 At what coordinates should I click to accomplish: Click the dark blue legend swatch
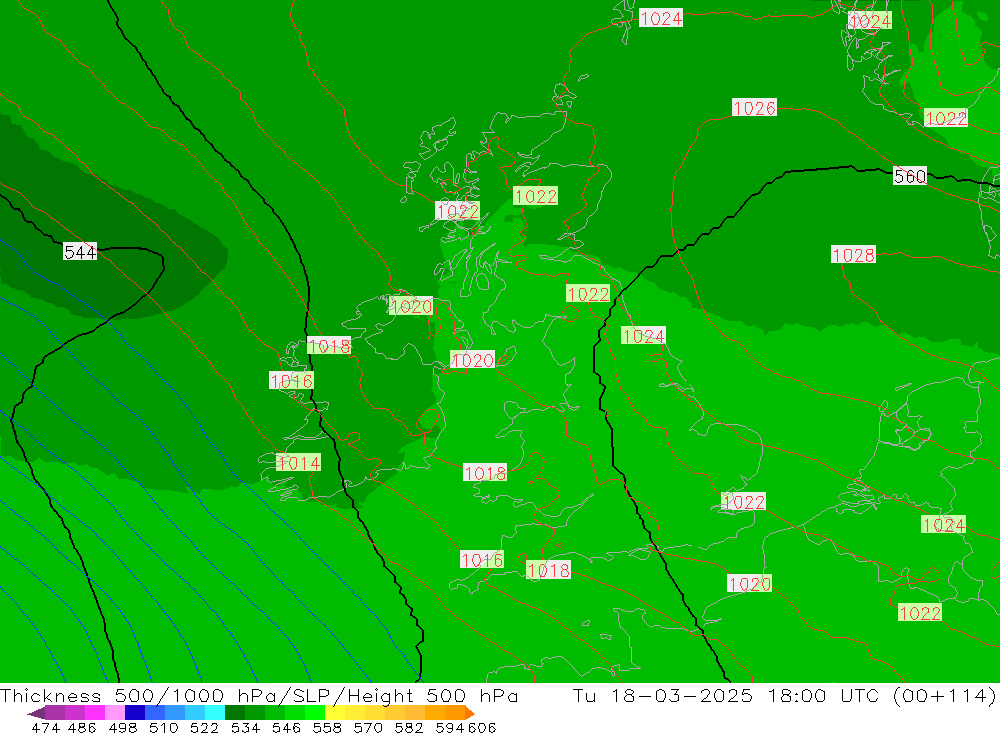point(135,713)
